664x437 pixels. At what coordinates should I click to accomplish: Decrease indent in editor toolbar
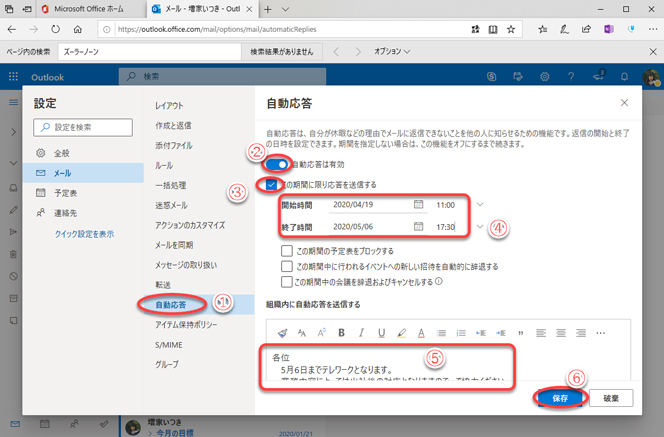pyautogui.click(x=481, y=333)
